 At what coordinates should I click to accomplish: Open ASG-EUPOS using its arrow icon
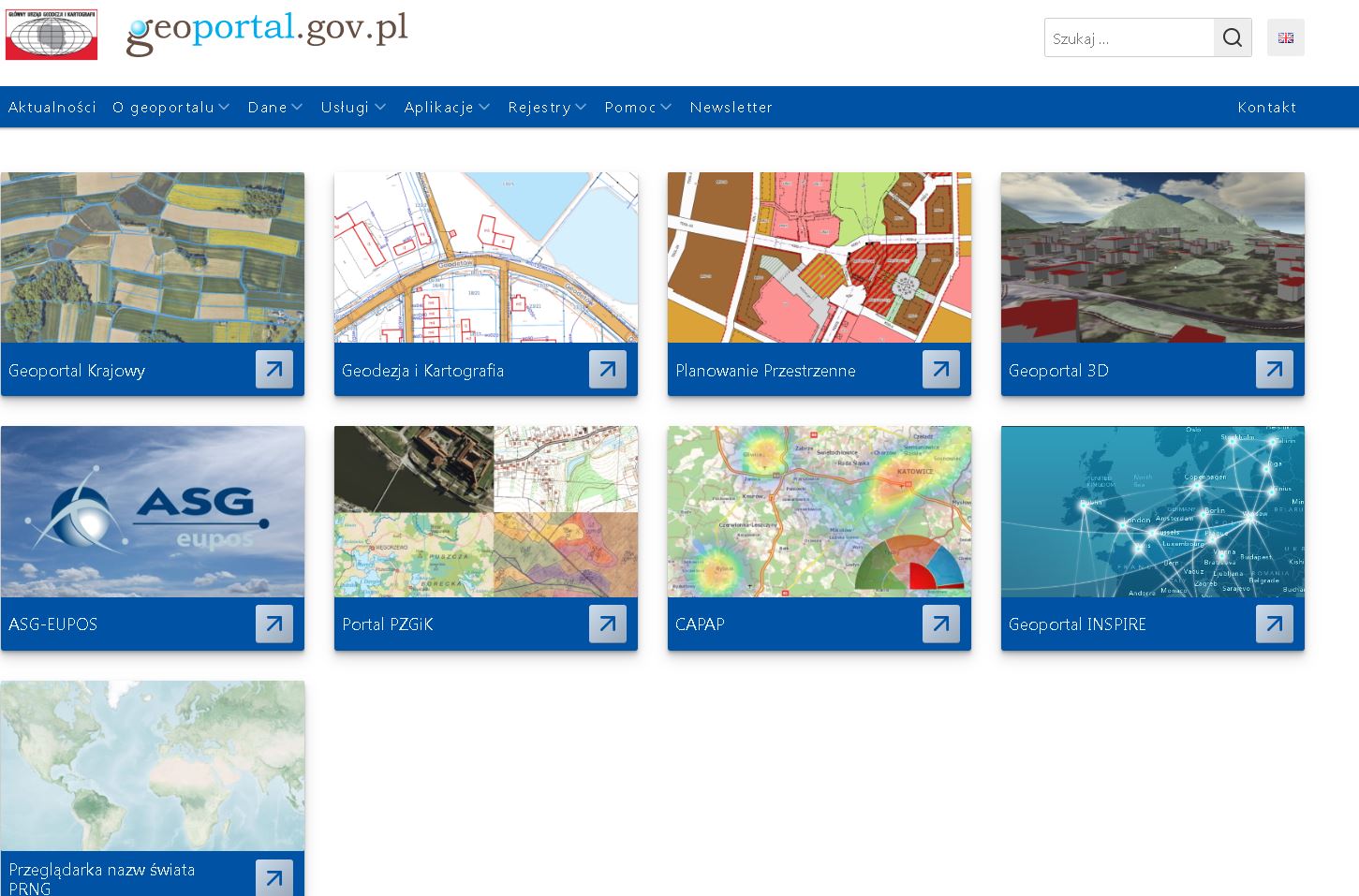[x=273, y=624]
